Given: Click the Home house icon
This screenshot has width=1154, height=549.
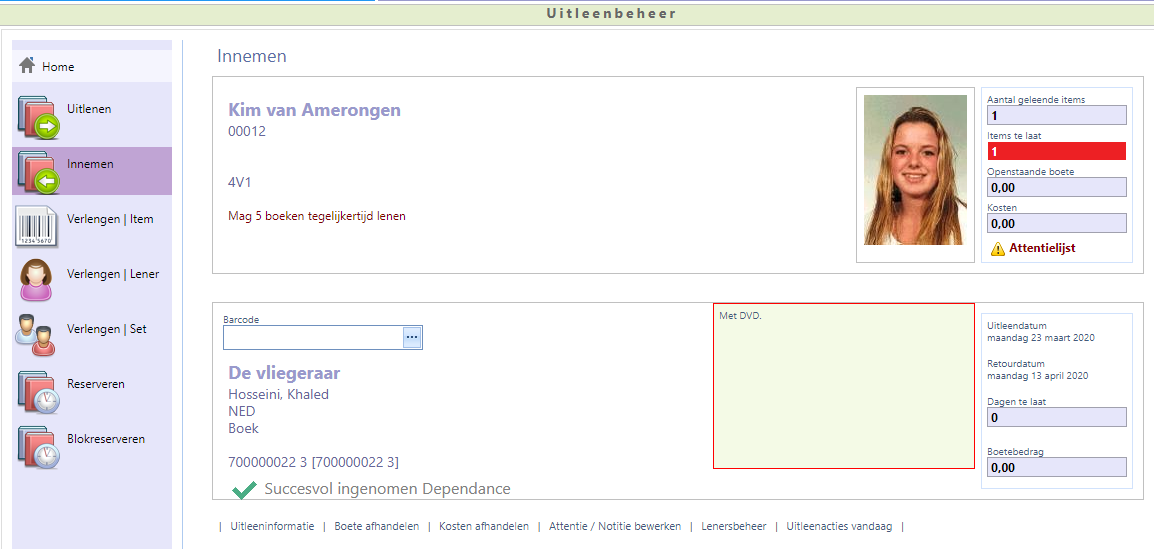Looking at the screenshot, I should 27,65.
